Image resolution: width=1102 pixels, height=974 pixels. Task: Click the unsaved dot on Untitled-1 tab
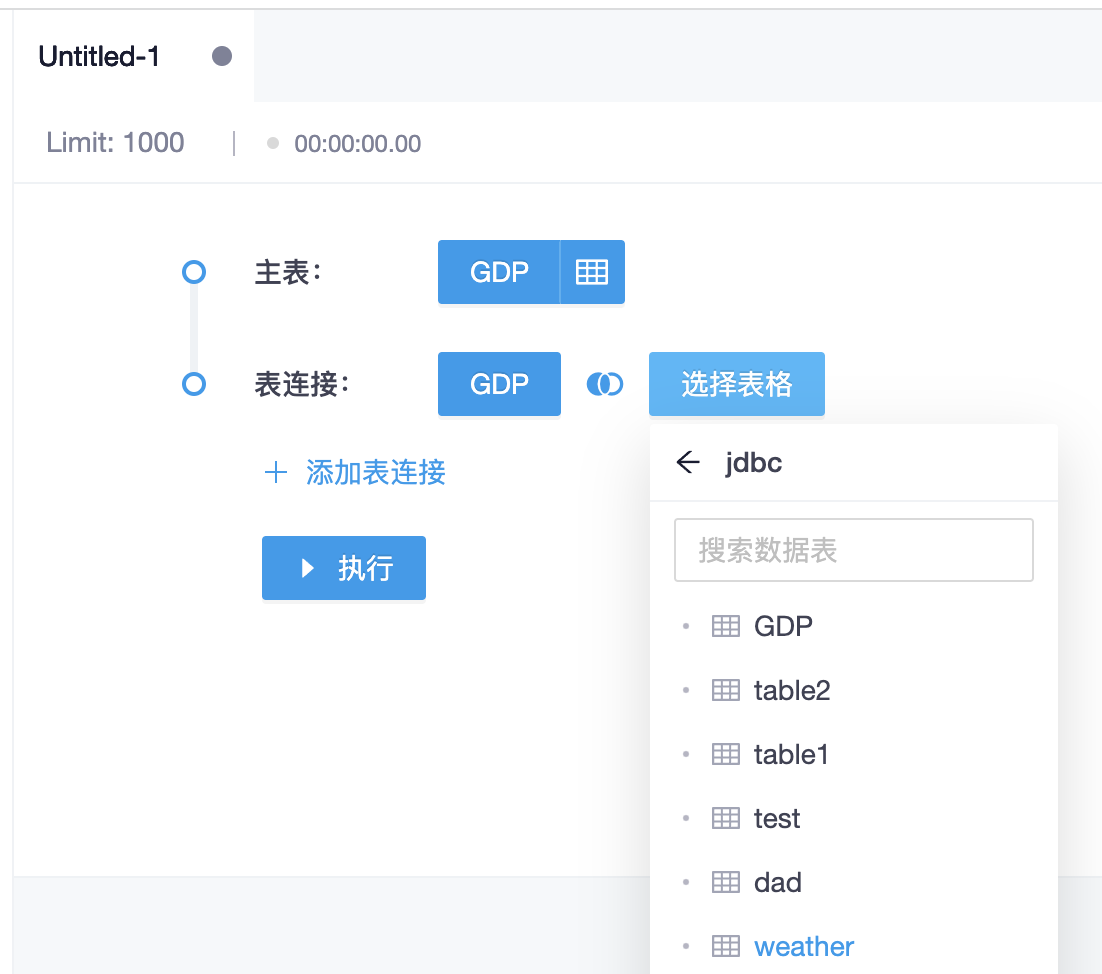click(x=222, y=57)
